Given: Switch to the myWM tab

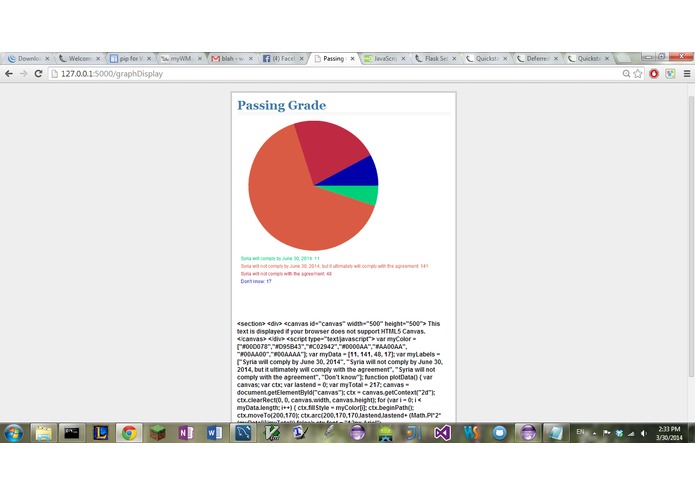Looking at the screenshot, I should point(179,58).
